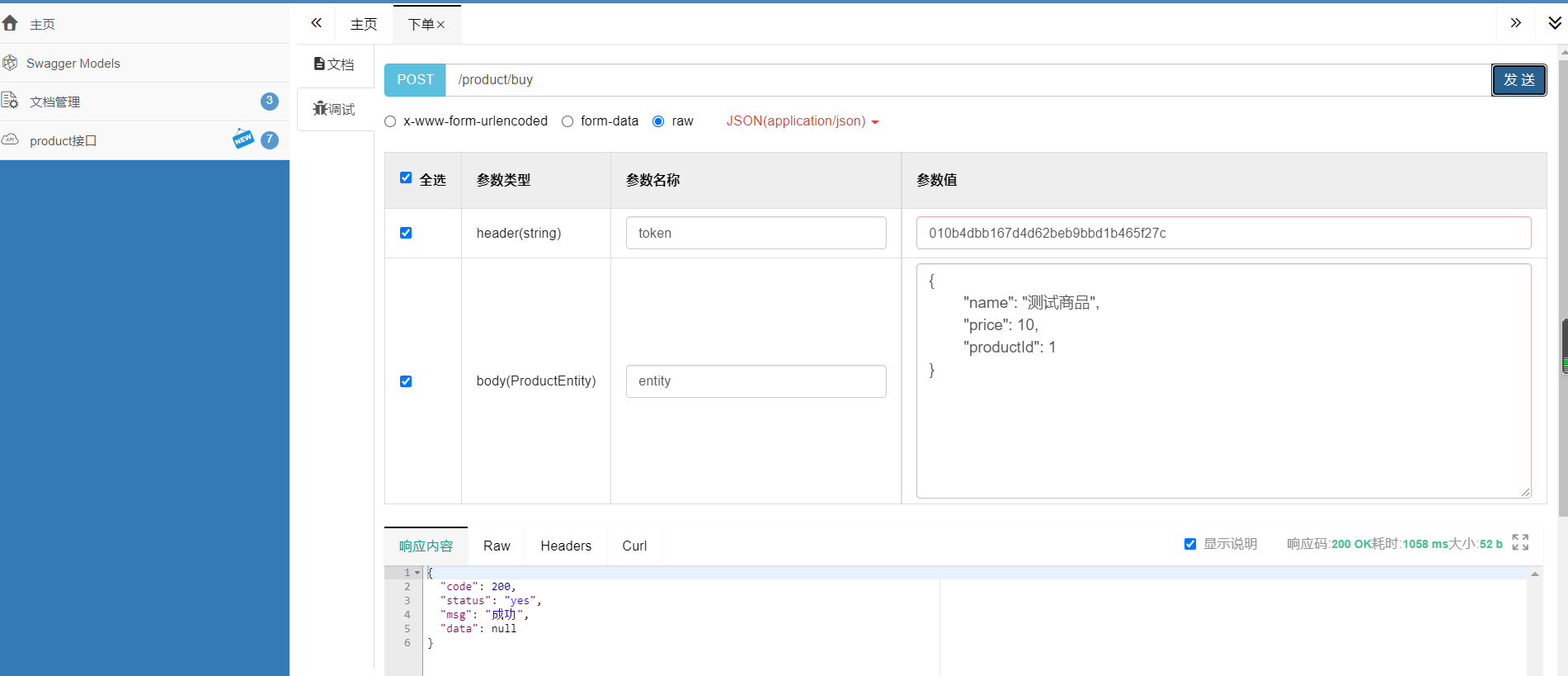Click response editor scrollbar up arrow
1568x676 pixels.
(x=1534, y=574)
